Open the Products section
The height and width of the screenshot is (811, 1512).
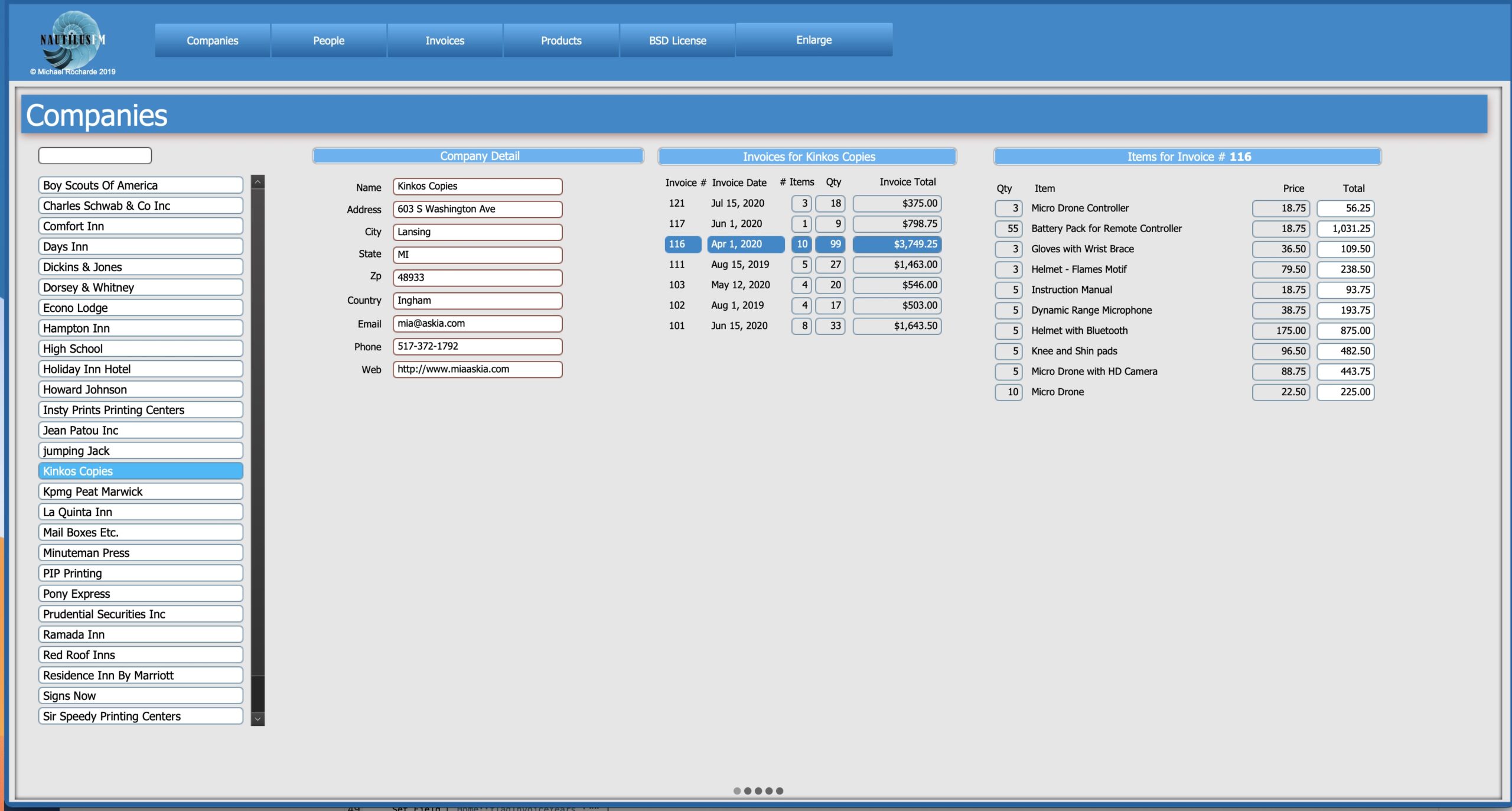[x=561, y=41]
